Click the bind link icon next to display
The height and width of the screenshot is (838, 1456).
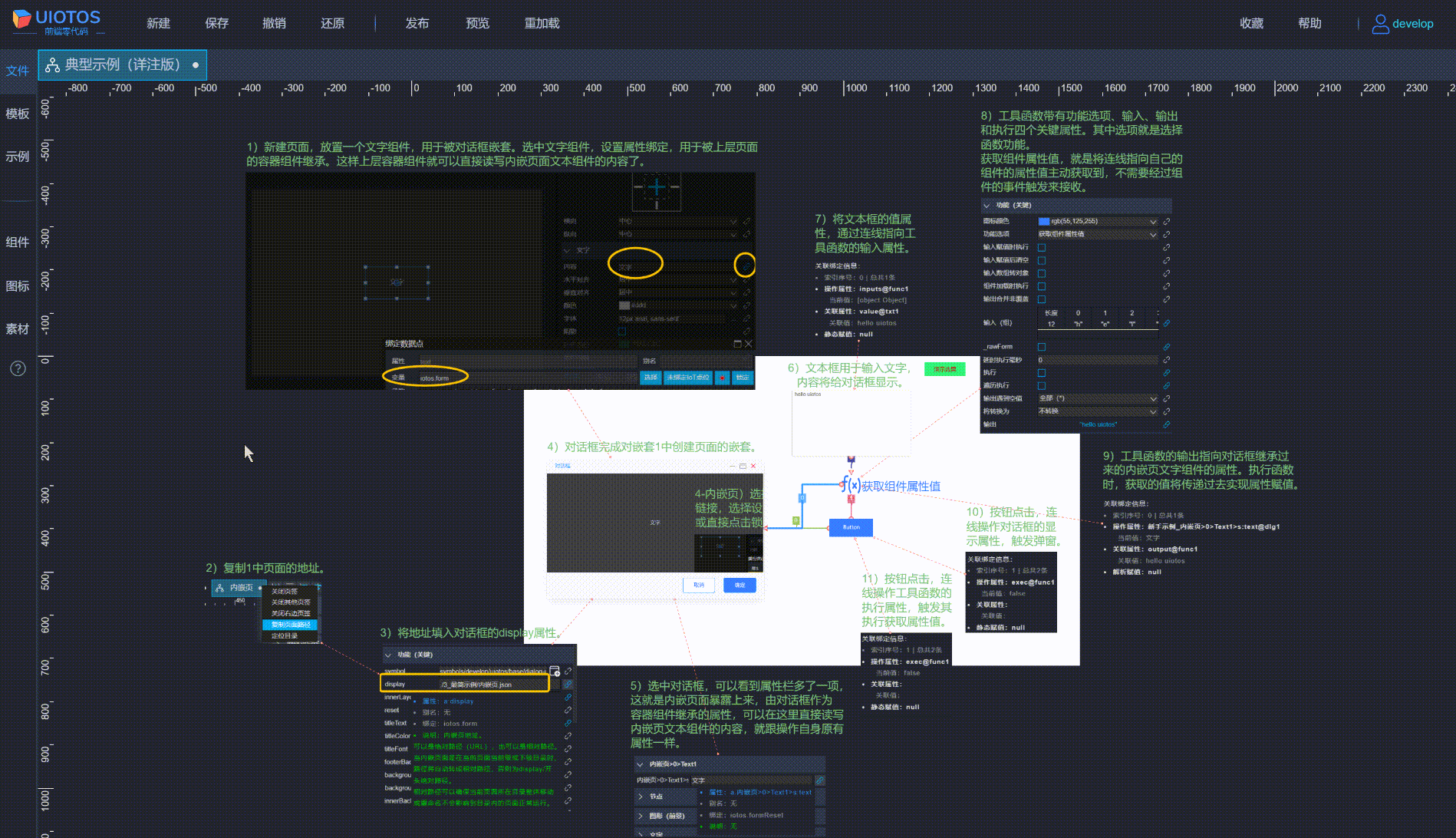pos(568,685)
